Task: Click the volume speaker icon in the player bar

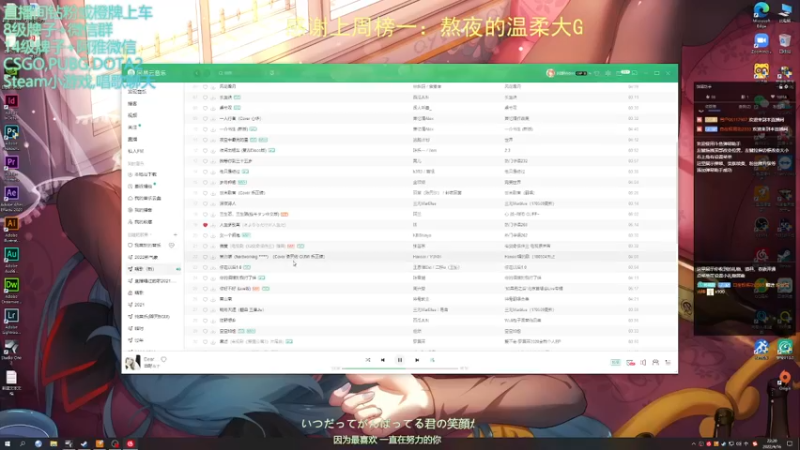Action: [x=643, y=362]
